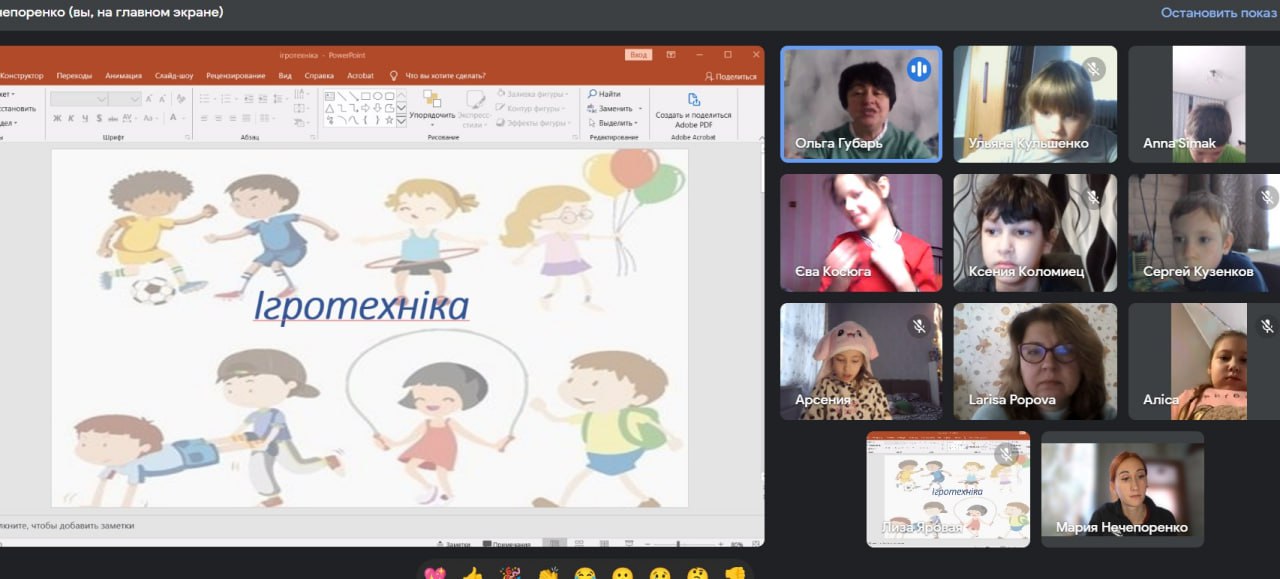Open the Заменить dropdown arrow
The height and width of the screenshot is (579, 1280).
pyautogui.click(x=640, y=108)
